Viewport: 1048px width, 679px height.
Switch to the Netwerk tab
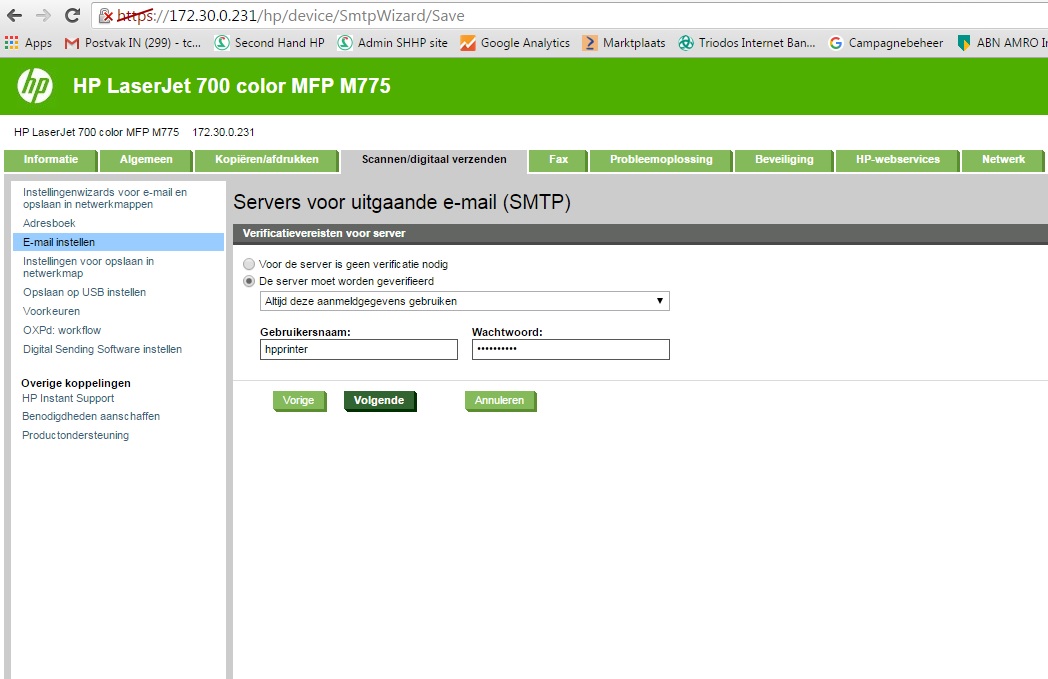point(1003,160)
